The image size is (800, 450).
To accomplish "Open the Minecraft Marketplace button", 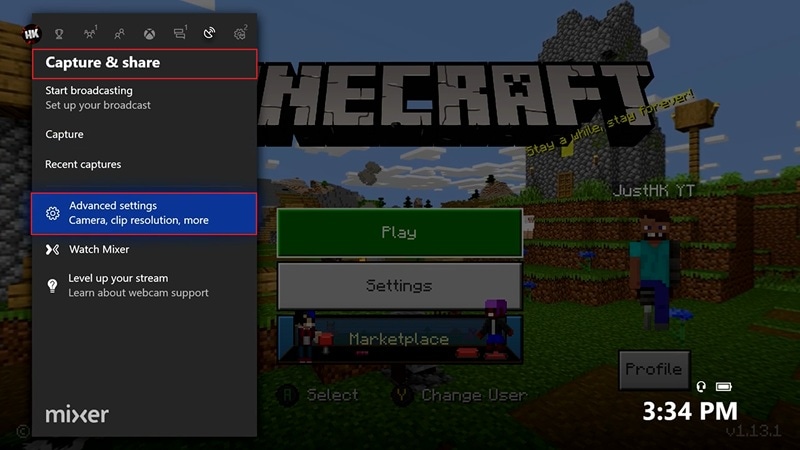I will click(x=399, y=339).
